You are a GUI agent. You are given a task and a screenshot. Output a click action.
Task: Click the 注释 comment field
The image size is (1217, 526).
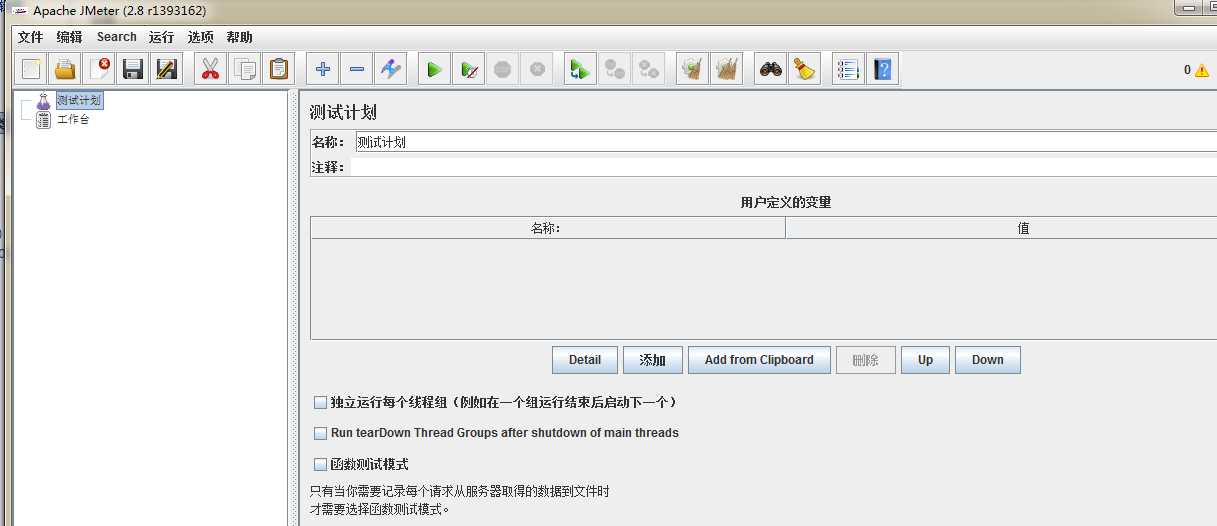pos(783,167)
